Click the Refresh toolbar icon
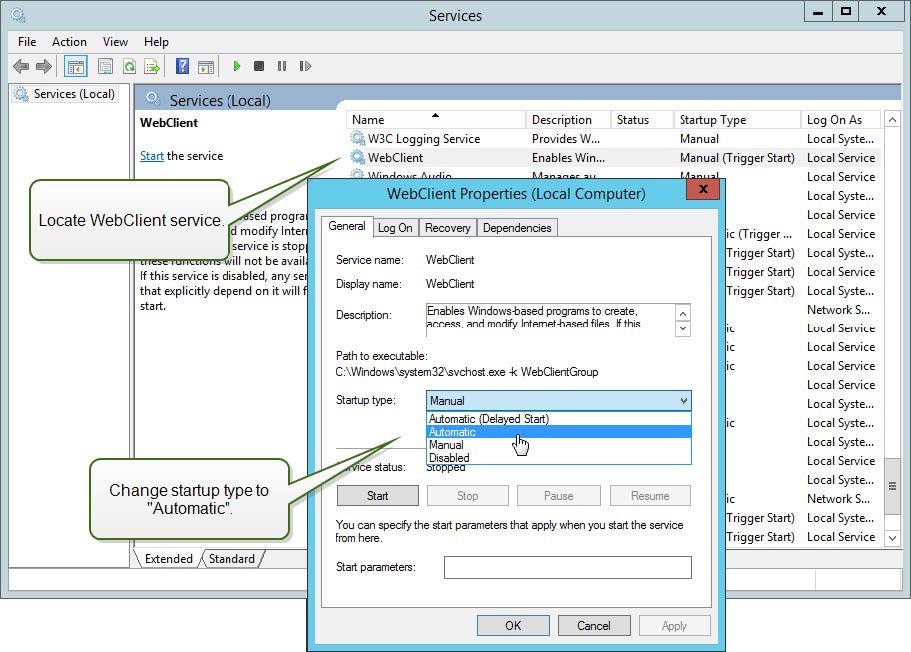 pos(129,67)
